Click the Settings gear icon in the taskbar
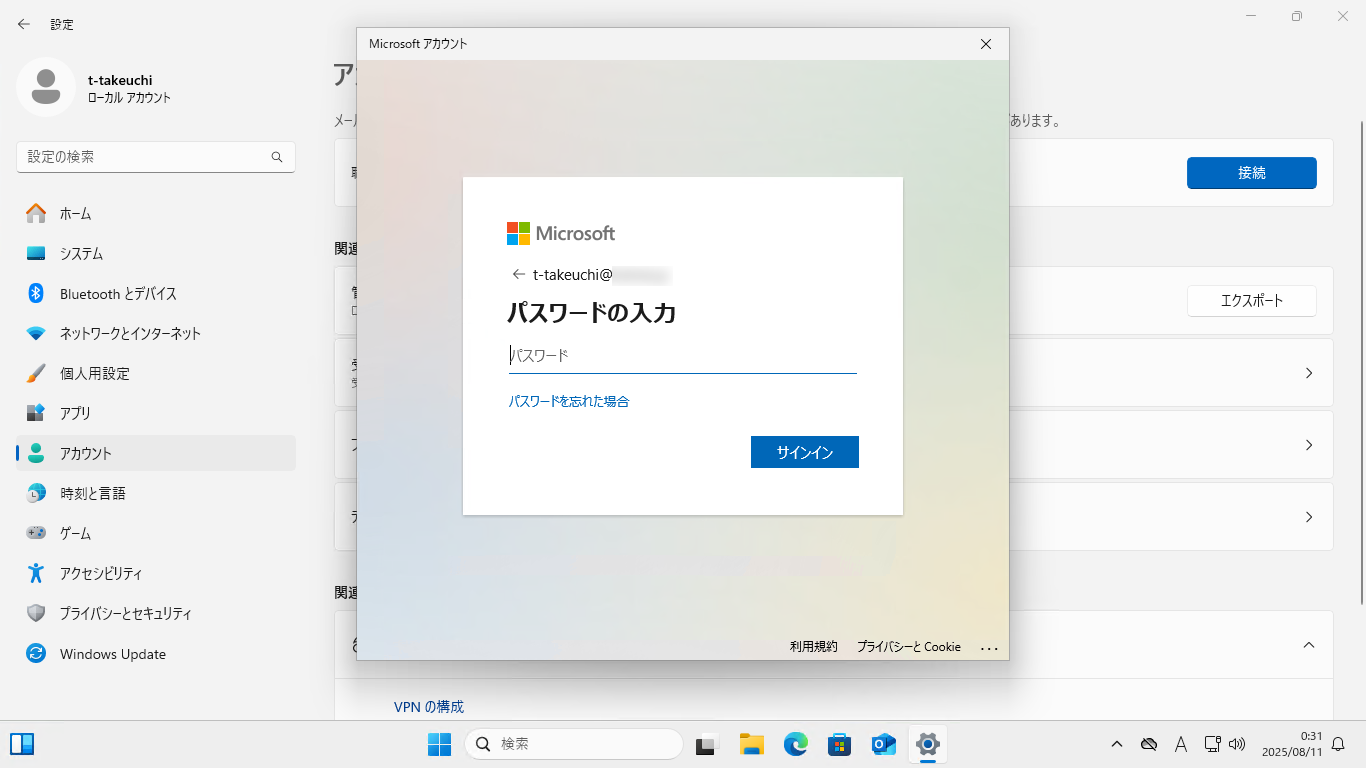Viewport: 1366px width, 768px height. point(928,744)
